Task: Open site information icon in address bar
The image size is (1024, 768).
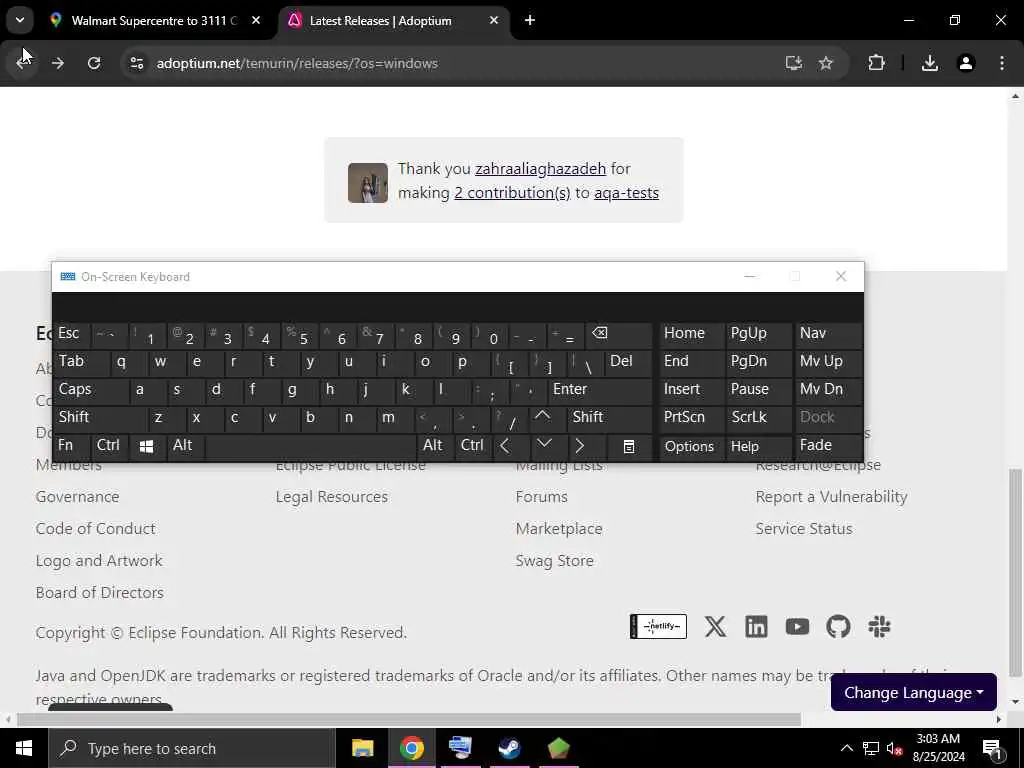Action: pyautogui.click(x=136, y=63)
